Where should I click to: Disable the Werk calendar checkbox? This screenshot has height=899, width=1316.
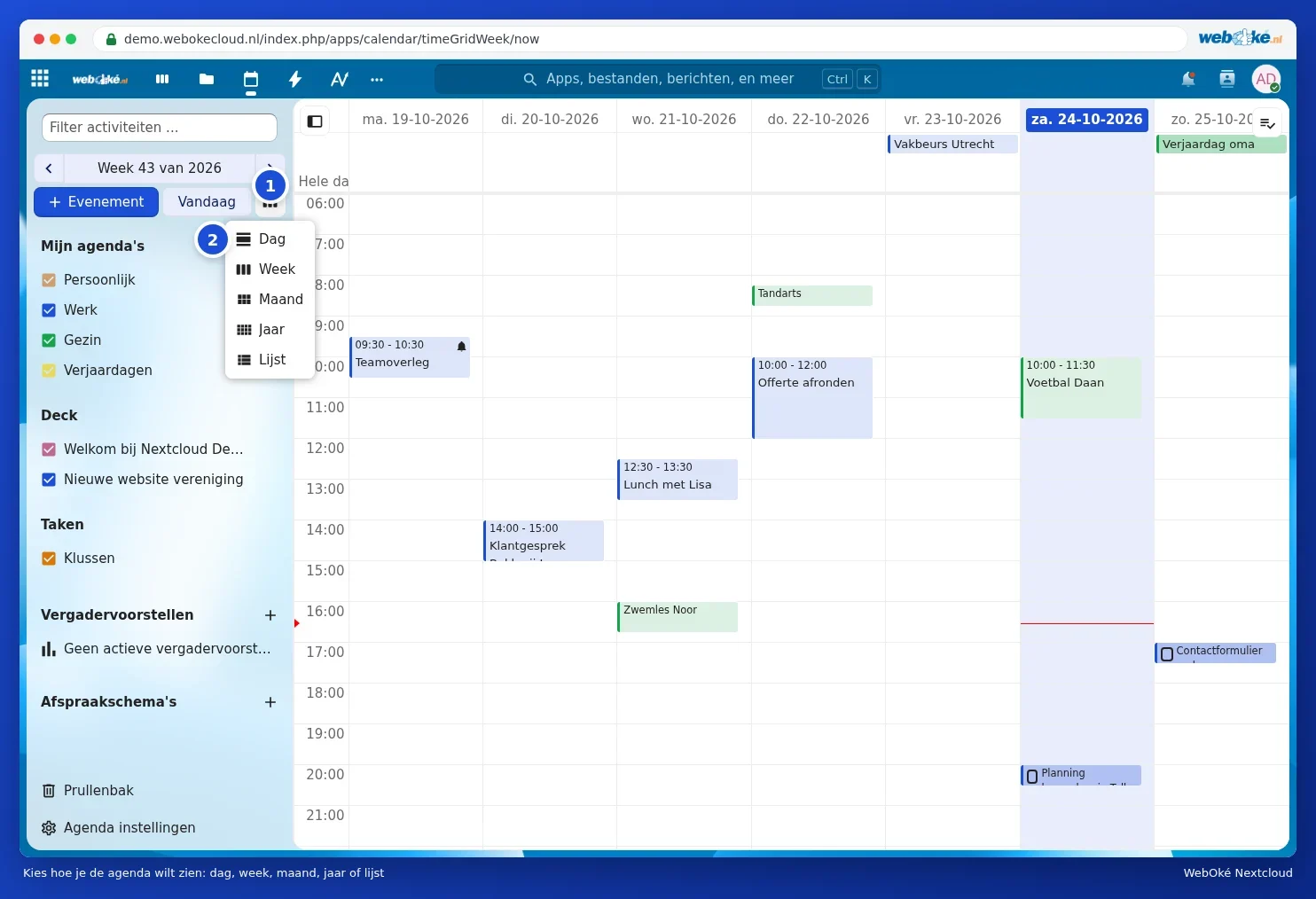(x=49, y=310)
